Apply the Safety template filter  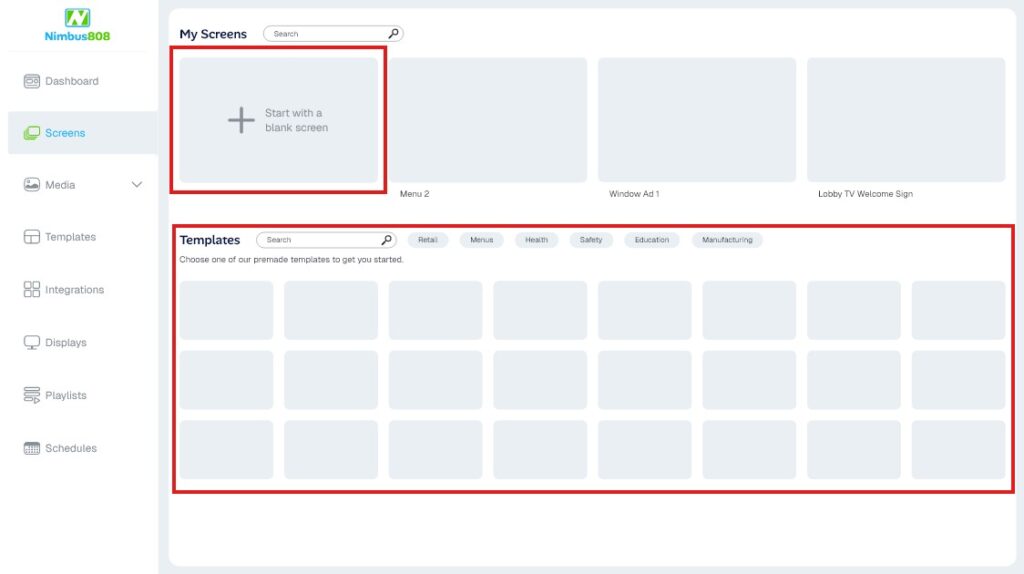(x=591, y=240)
